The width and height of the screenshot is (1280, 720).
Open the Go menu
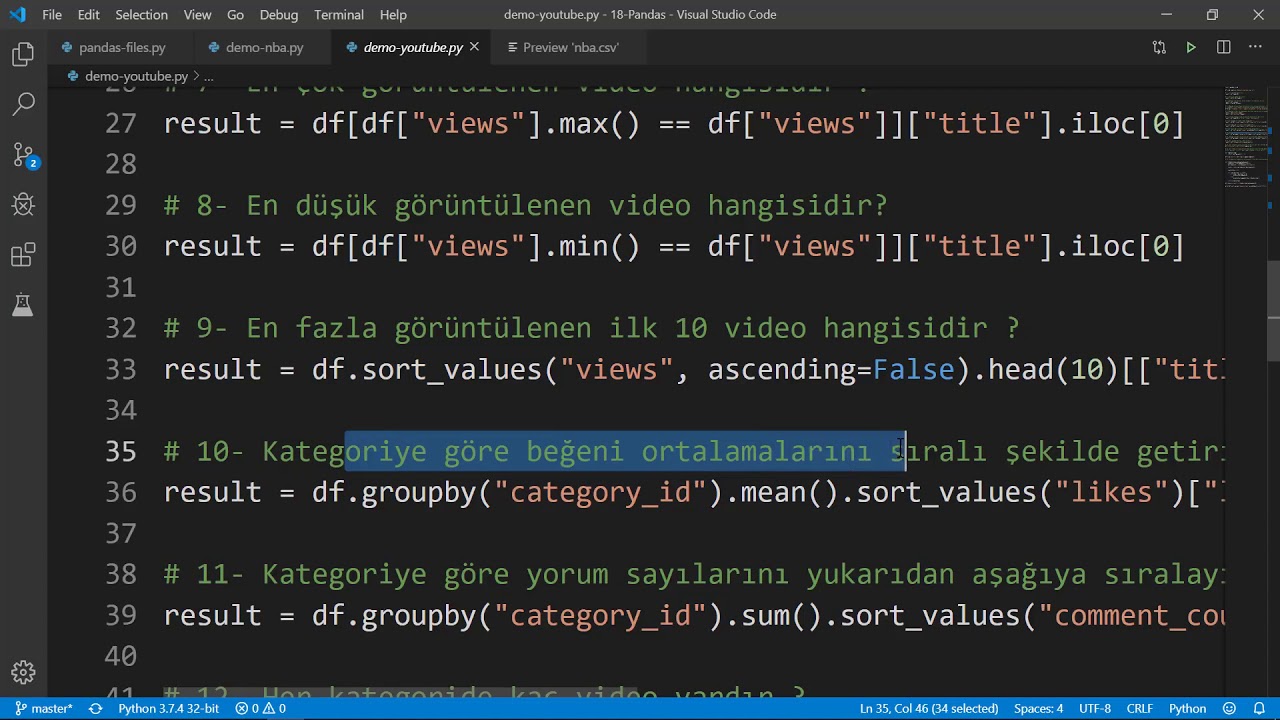pyautogui.click(x=235, y=15)
